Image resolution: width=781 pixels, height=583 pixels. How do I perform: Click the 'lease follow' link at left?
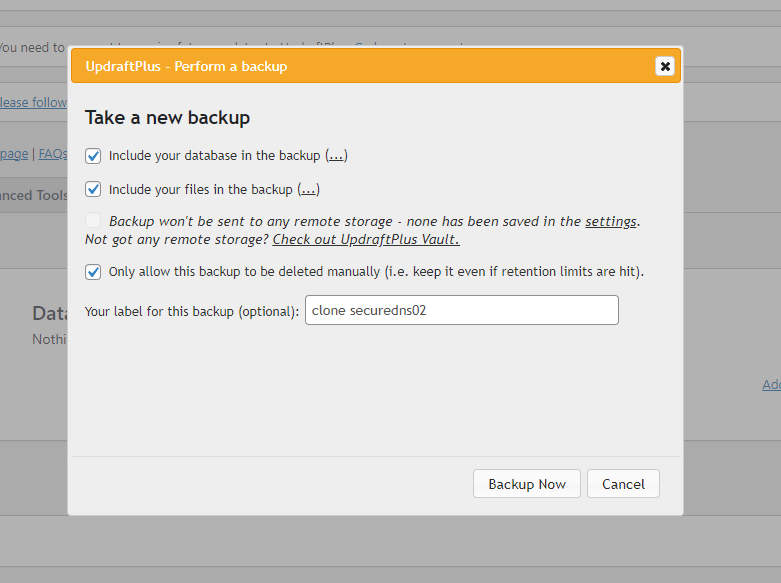(33, 102)
